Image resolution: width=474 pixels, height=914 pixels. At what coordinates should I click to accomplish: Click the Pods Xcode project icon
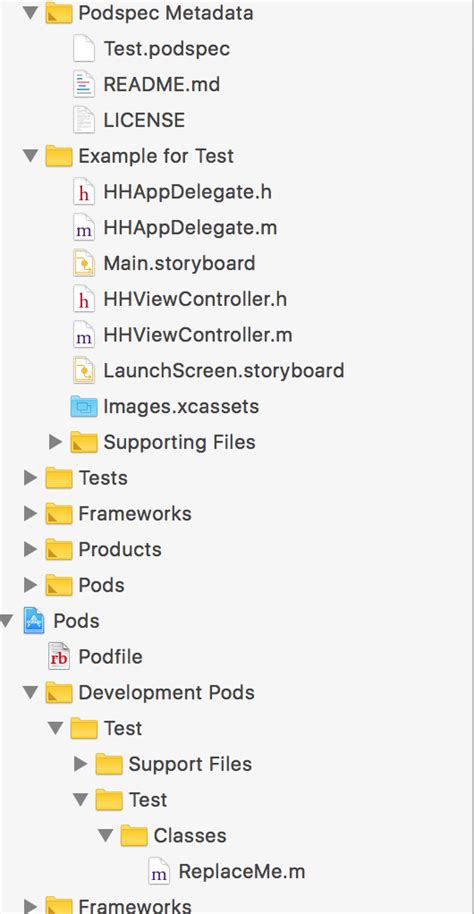tap(33, 621)
